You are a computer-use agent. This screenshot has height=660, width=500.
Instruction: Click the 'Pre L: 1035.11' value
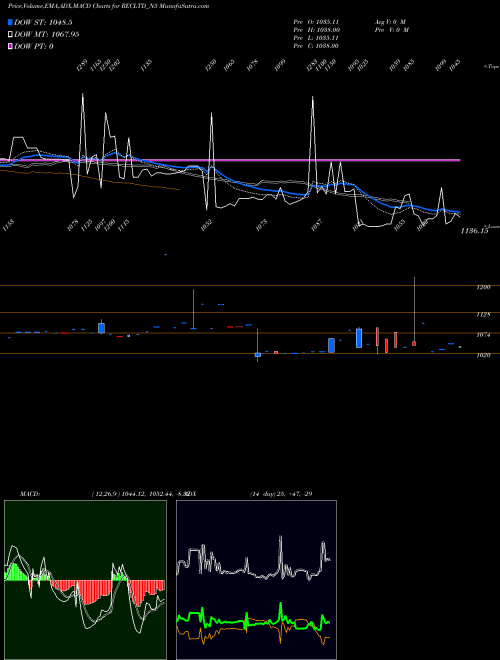(316, 38)
